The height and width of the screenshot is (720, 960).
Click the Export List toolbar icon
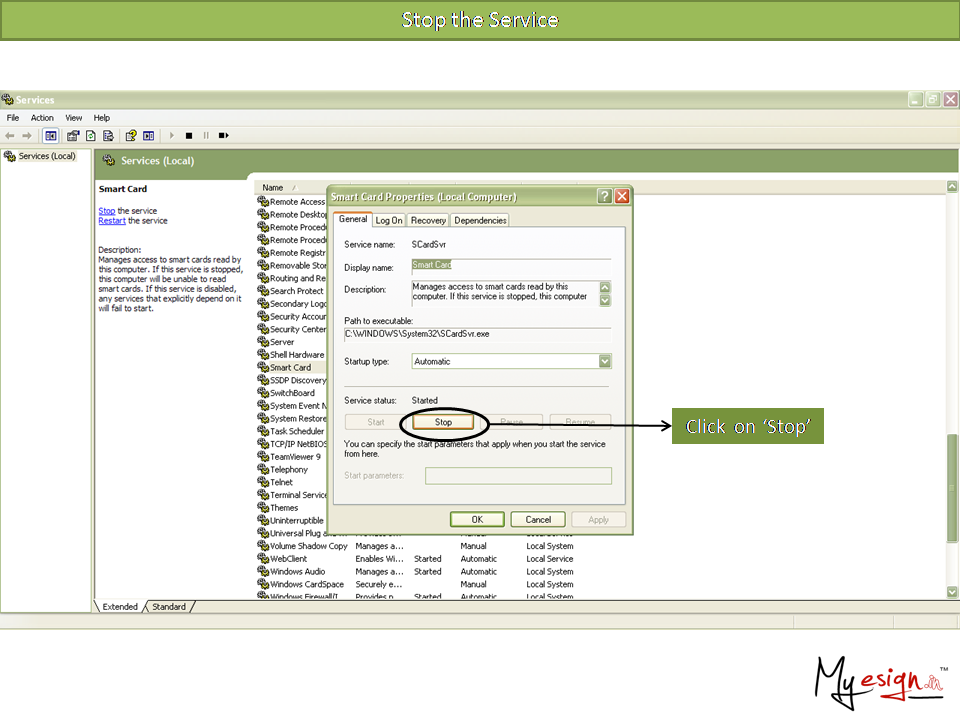[106, 135]
